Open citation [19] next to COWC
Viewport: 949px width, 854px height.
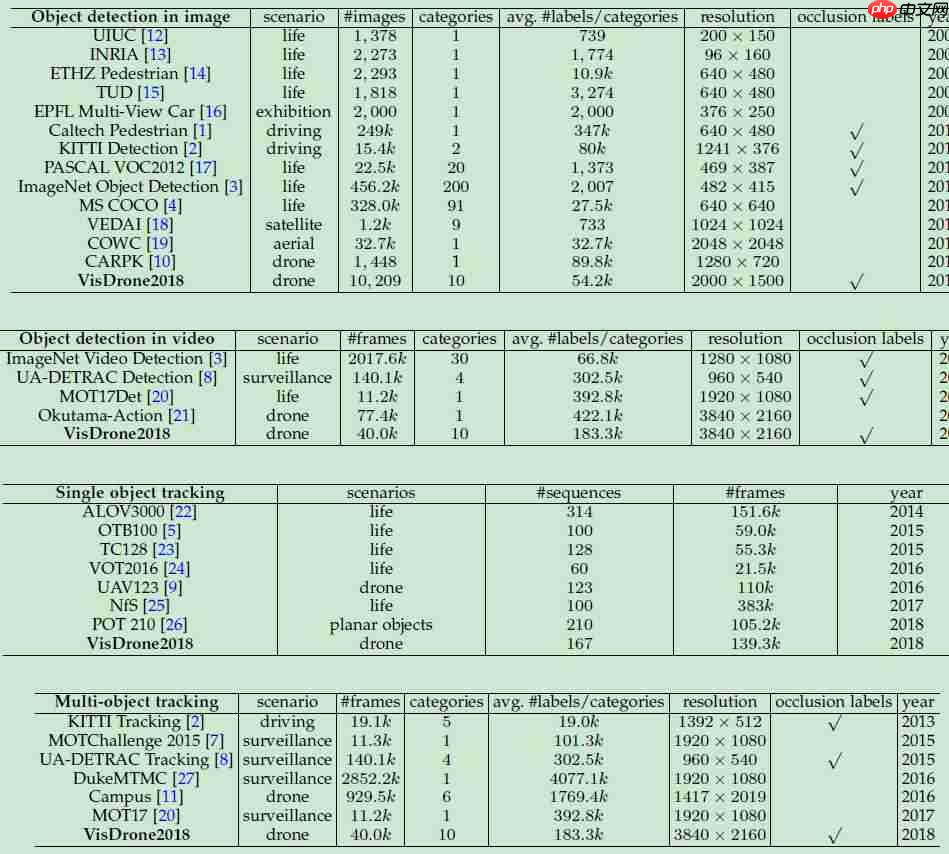point(160,243)
